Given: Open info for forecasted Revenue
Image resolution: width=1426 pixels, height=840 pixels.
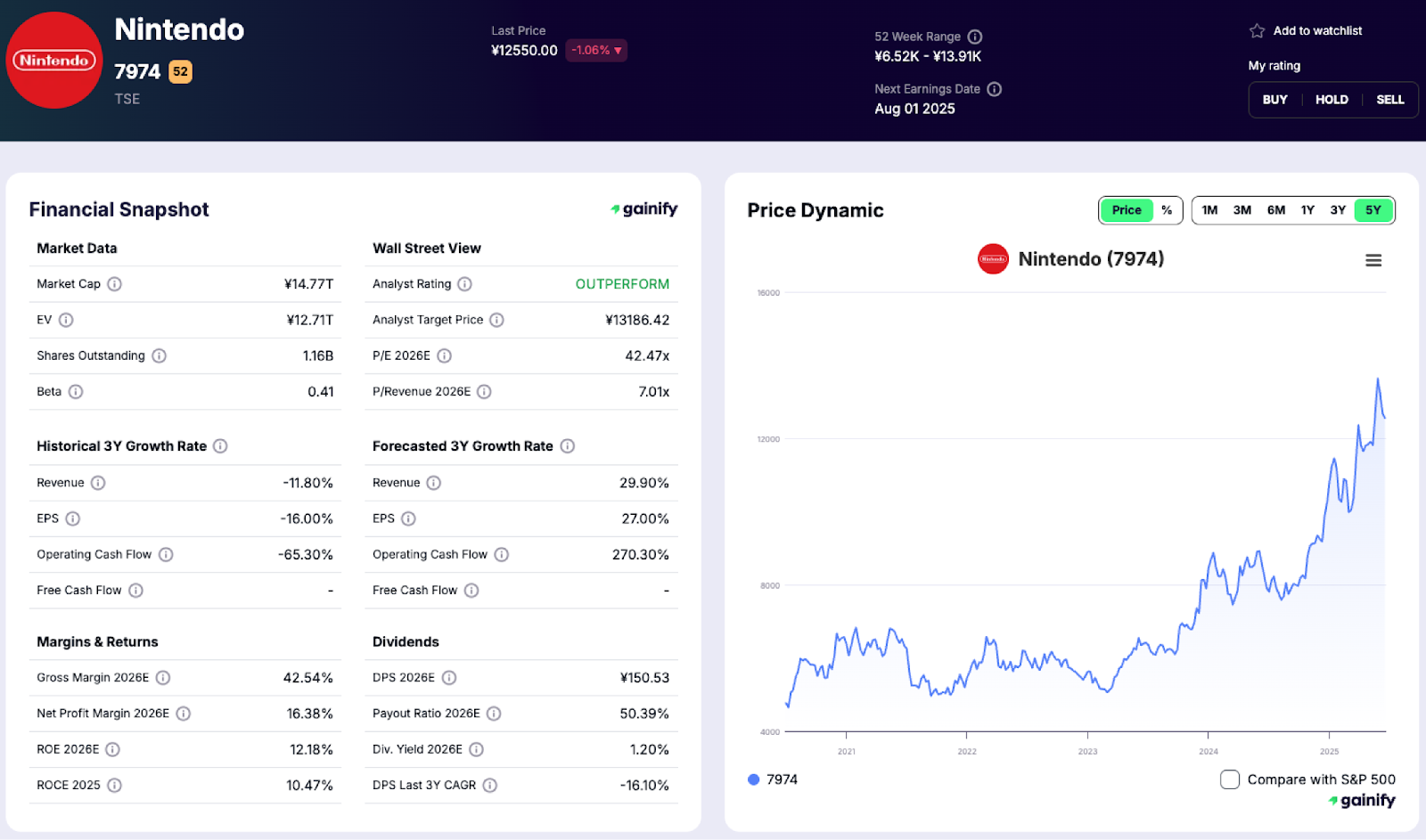Looking at the screenshot, I should point(434,483).
